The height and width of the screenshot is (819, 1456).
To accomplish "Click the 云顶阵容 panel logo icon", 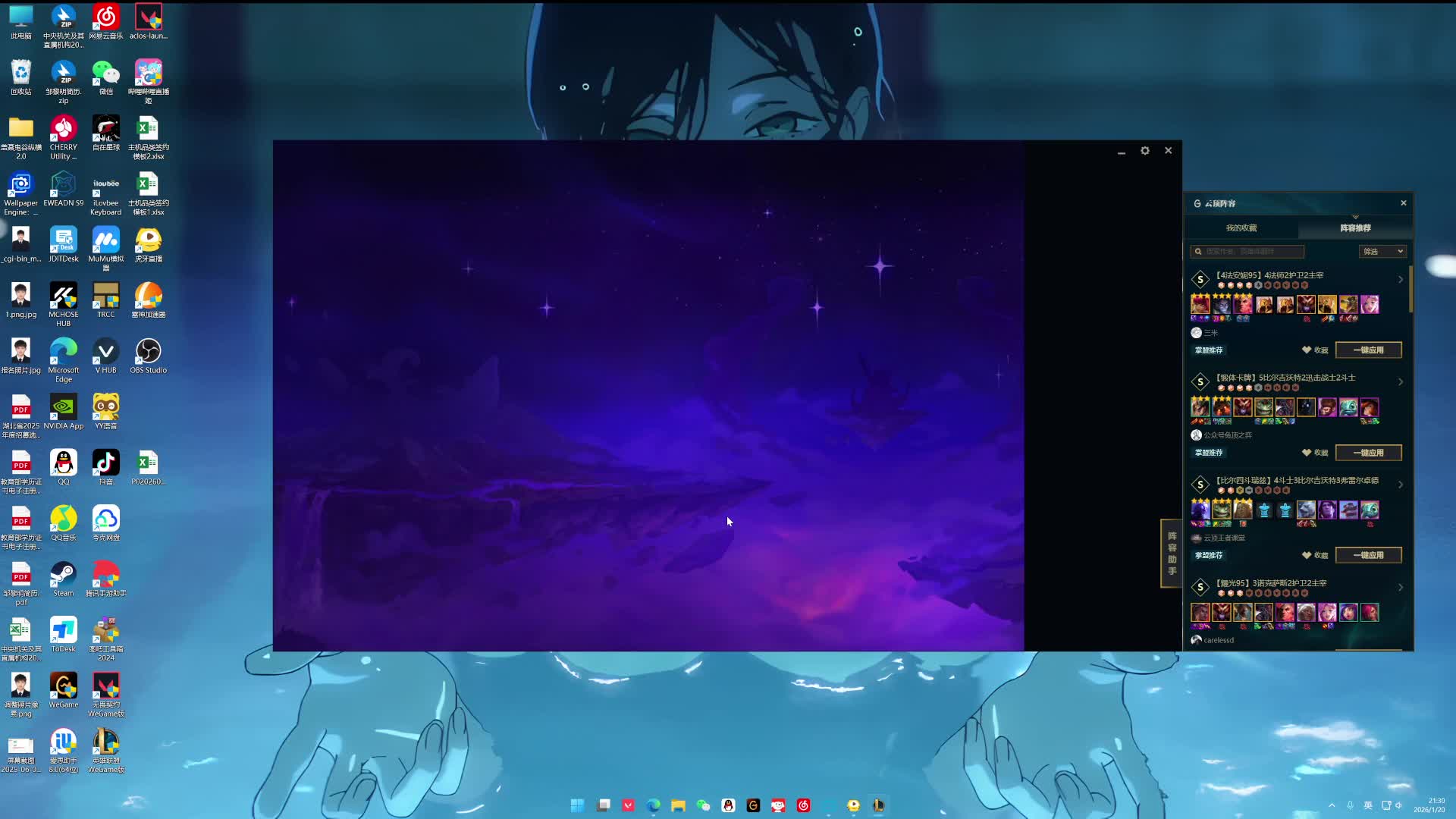I will pos(1197,203).
